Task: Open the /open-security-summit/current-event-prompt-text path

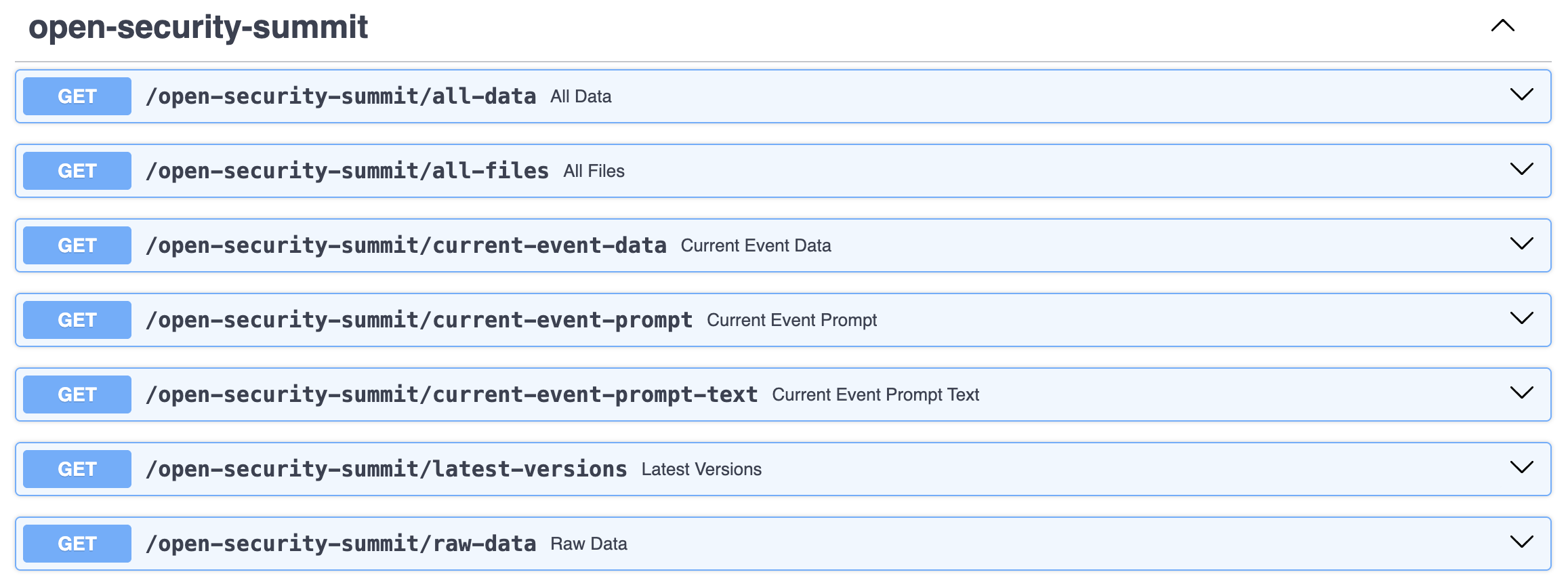Action: coord(451,394)
